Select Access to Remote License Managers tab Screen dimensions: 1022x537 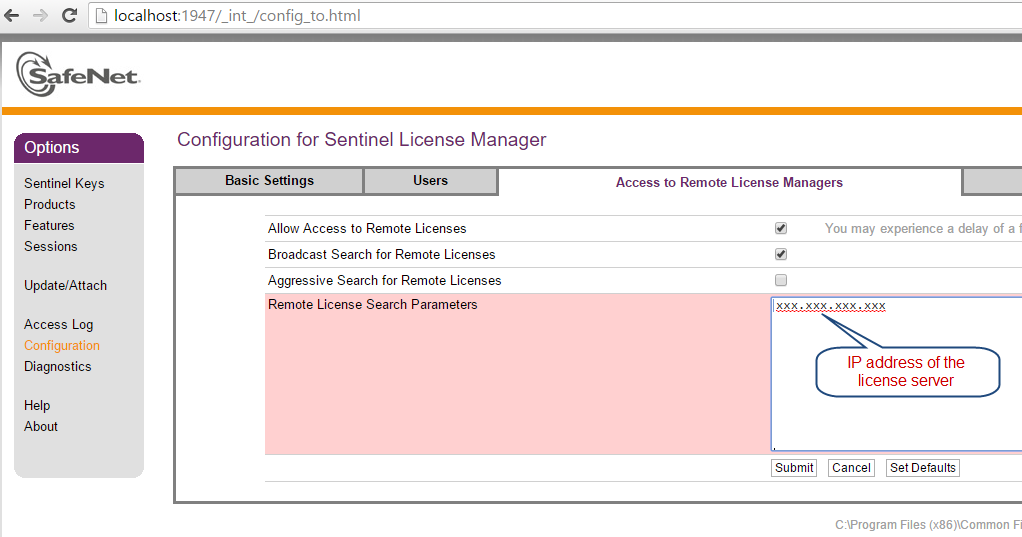point(729,182)
